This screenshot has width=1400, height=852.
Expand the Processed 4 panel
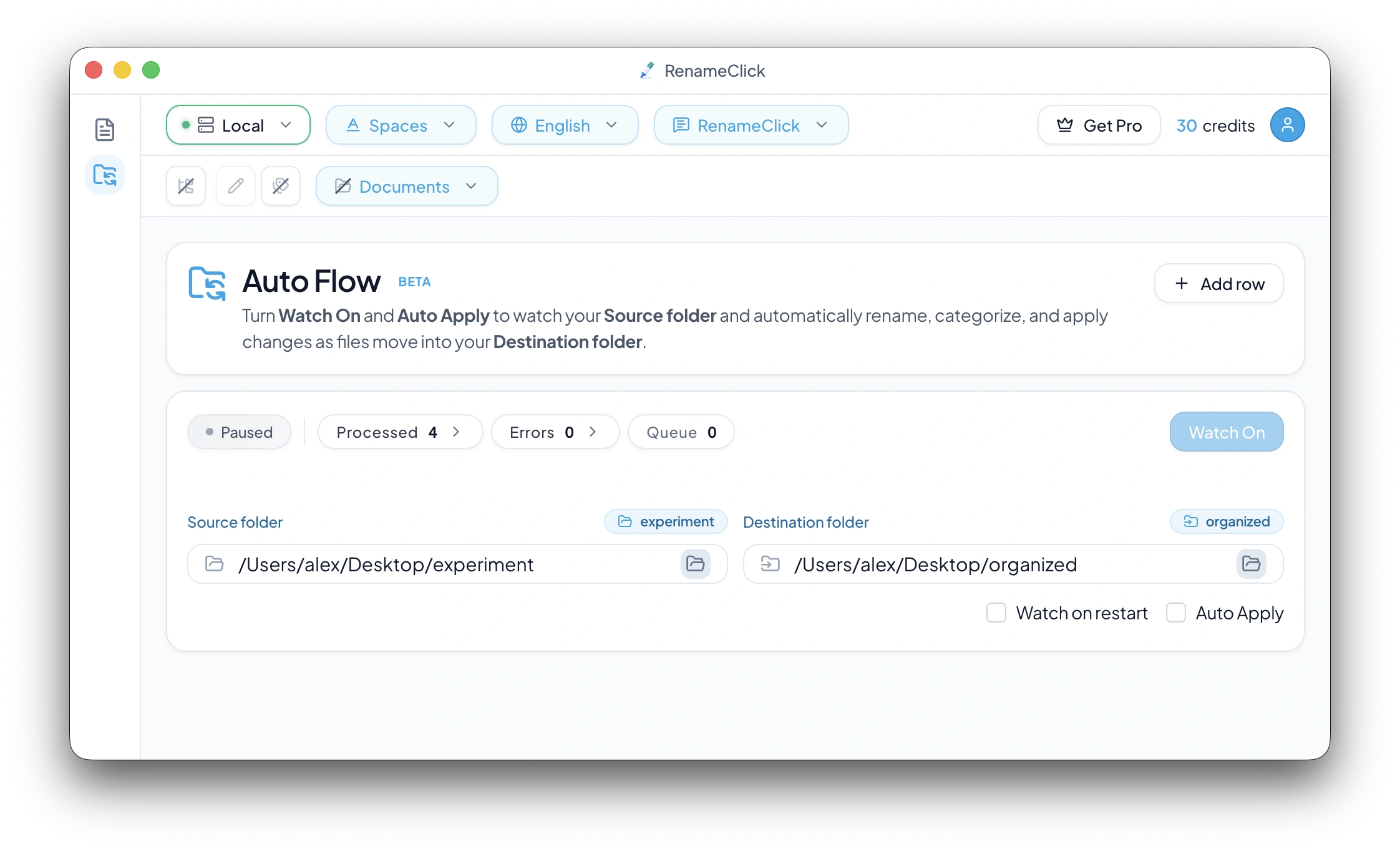click(x=400, y=432)
